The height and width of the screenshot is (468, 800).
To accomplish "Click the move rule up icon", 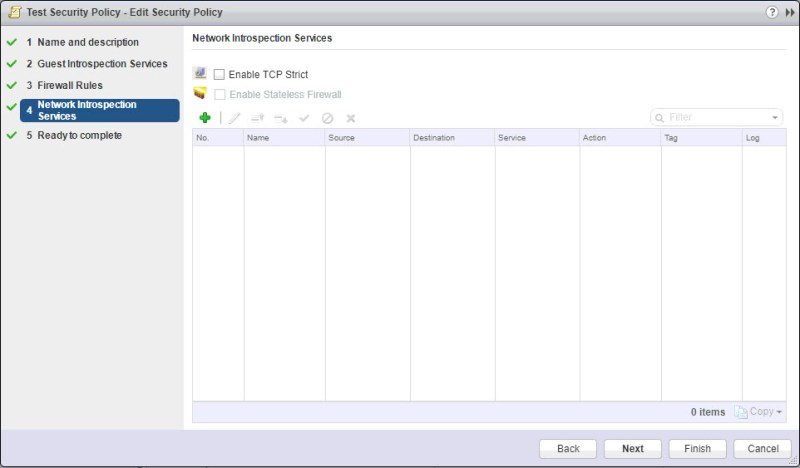I will [257, 118].
